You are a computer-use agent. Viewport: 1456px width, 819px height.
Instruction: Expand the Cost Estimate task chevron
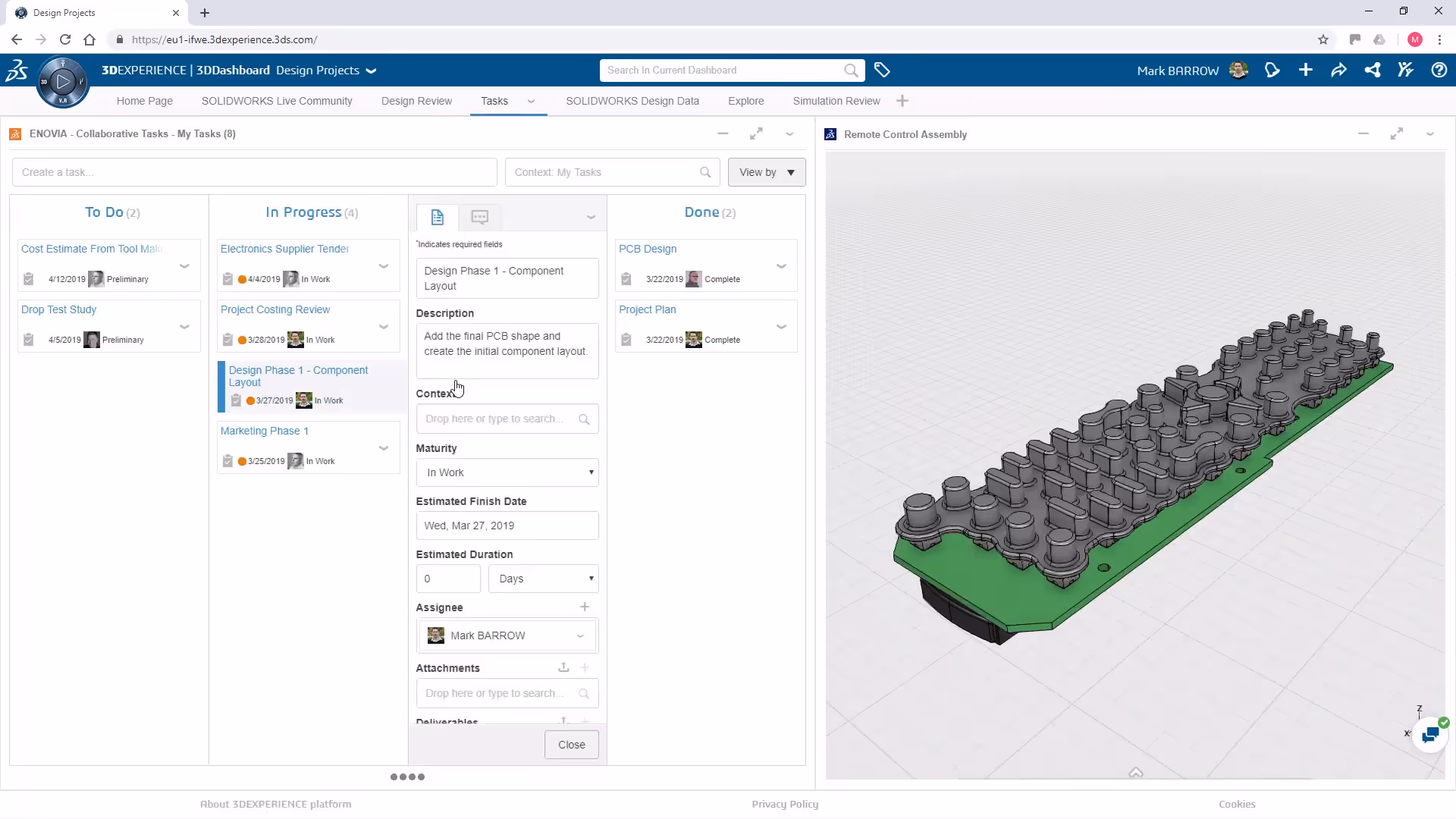(x=184, y=266)
